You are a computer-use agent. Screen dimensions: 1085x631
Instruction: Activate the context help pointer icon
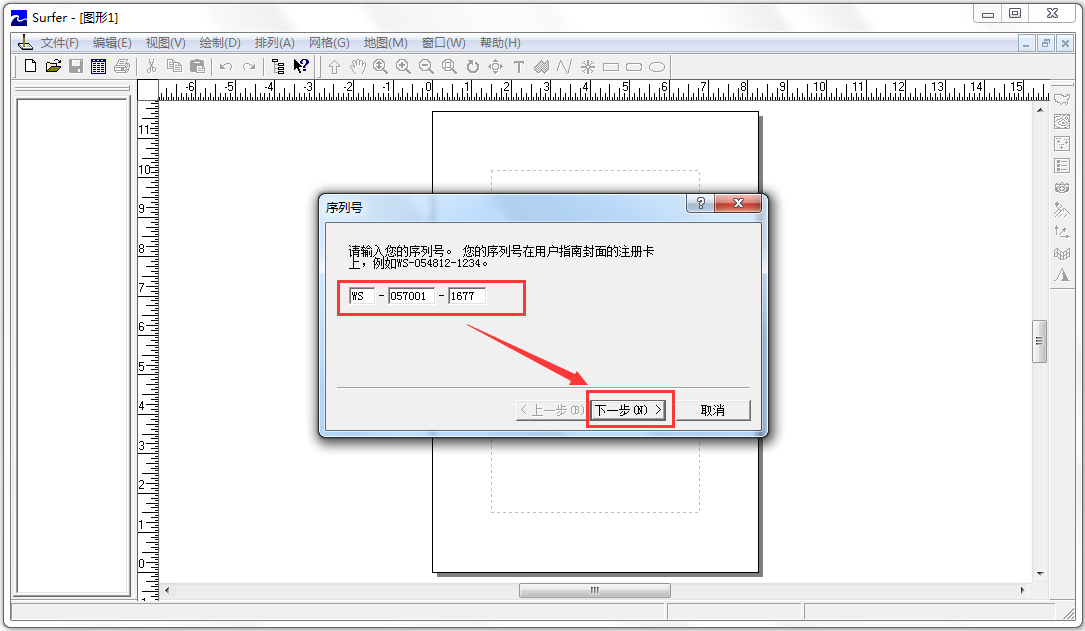301,66
